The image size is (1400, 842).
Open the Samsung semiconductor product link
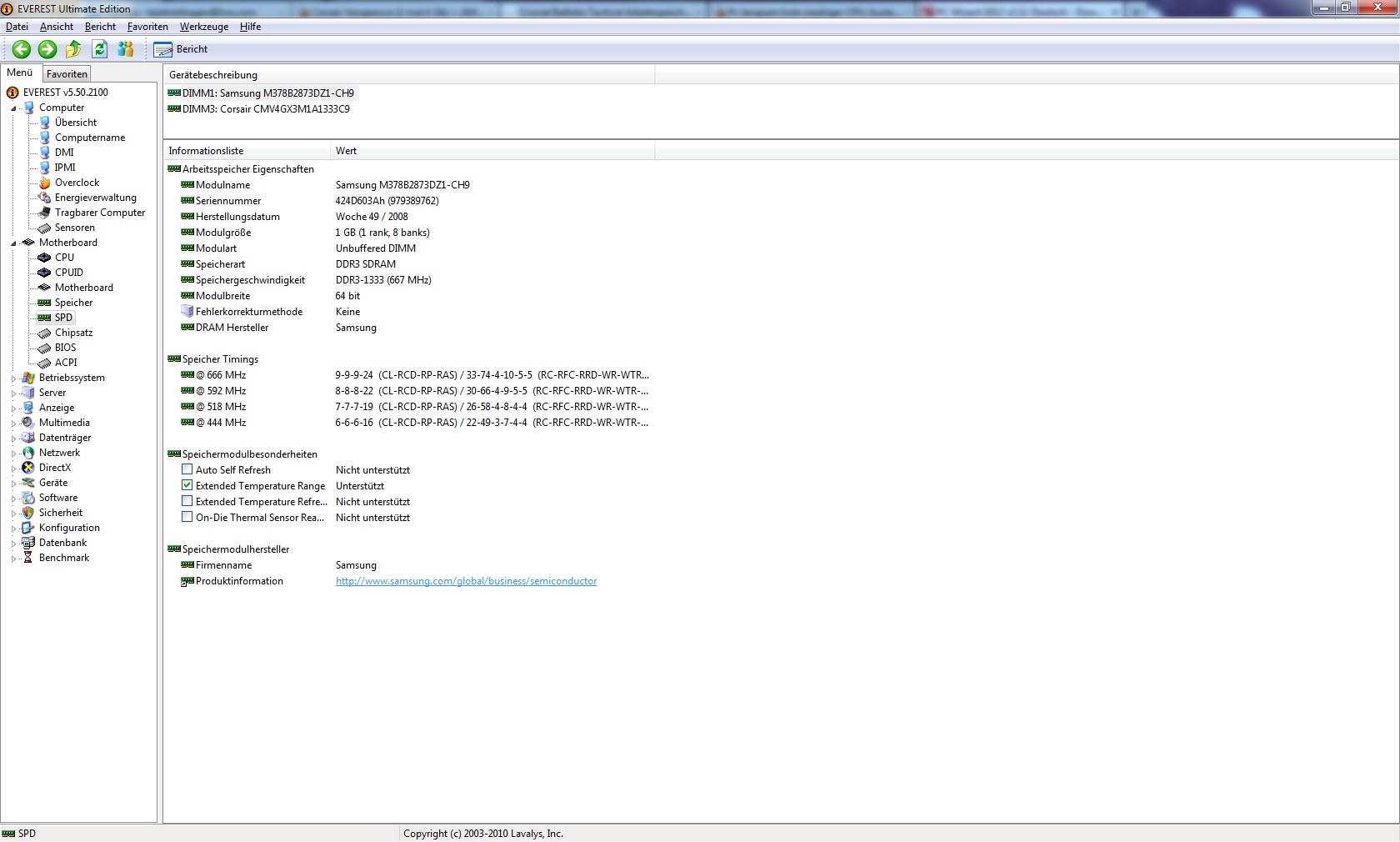(x=466, y=581)
